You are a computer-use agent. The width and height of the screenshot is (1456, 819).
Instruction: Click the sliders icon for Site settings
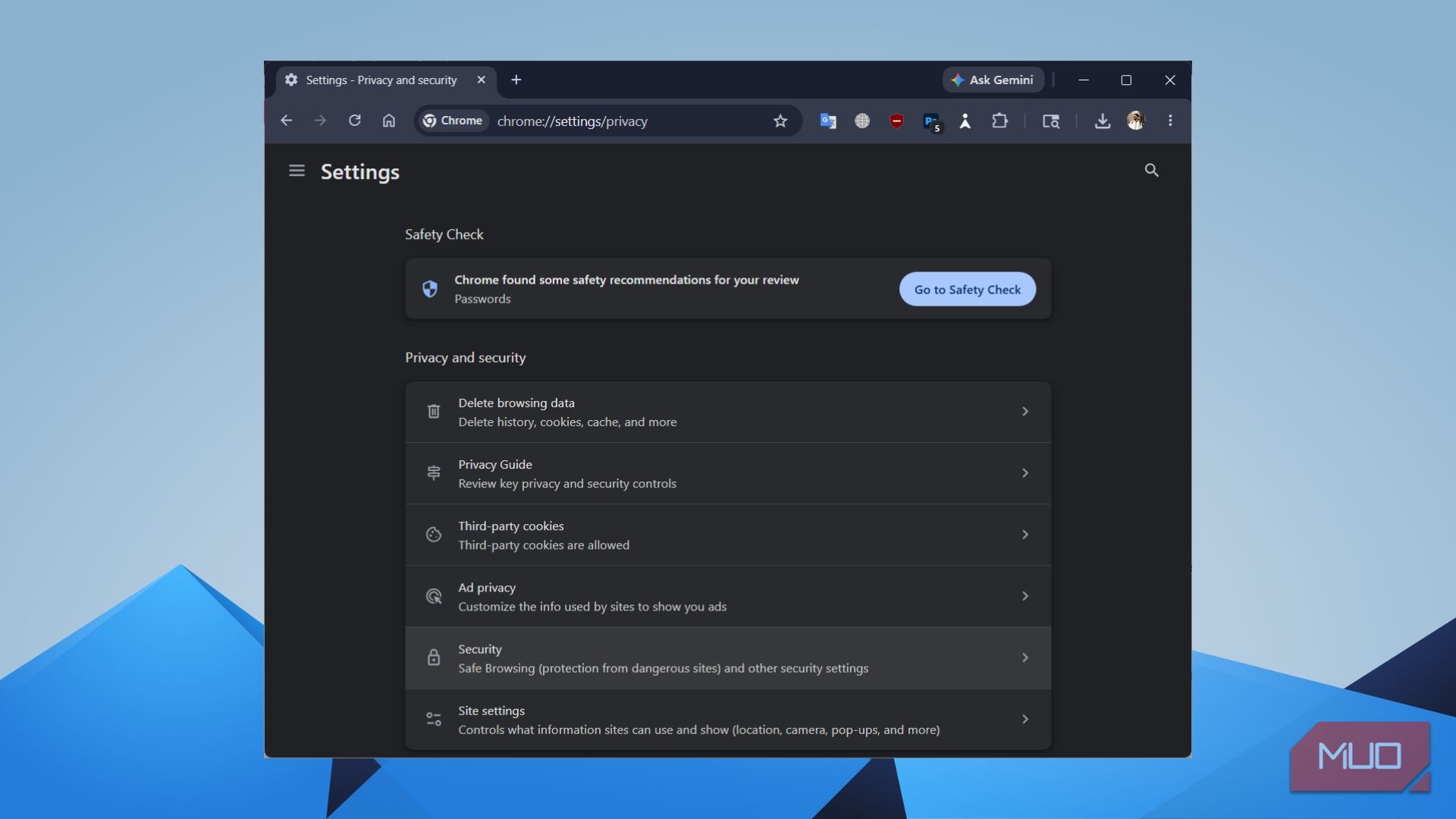[434, 719]
